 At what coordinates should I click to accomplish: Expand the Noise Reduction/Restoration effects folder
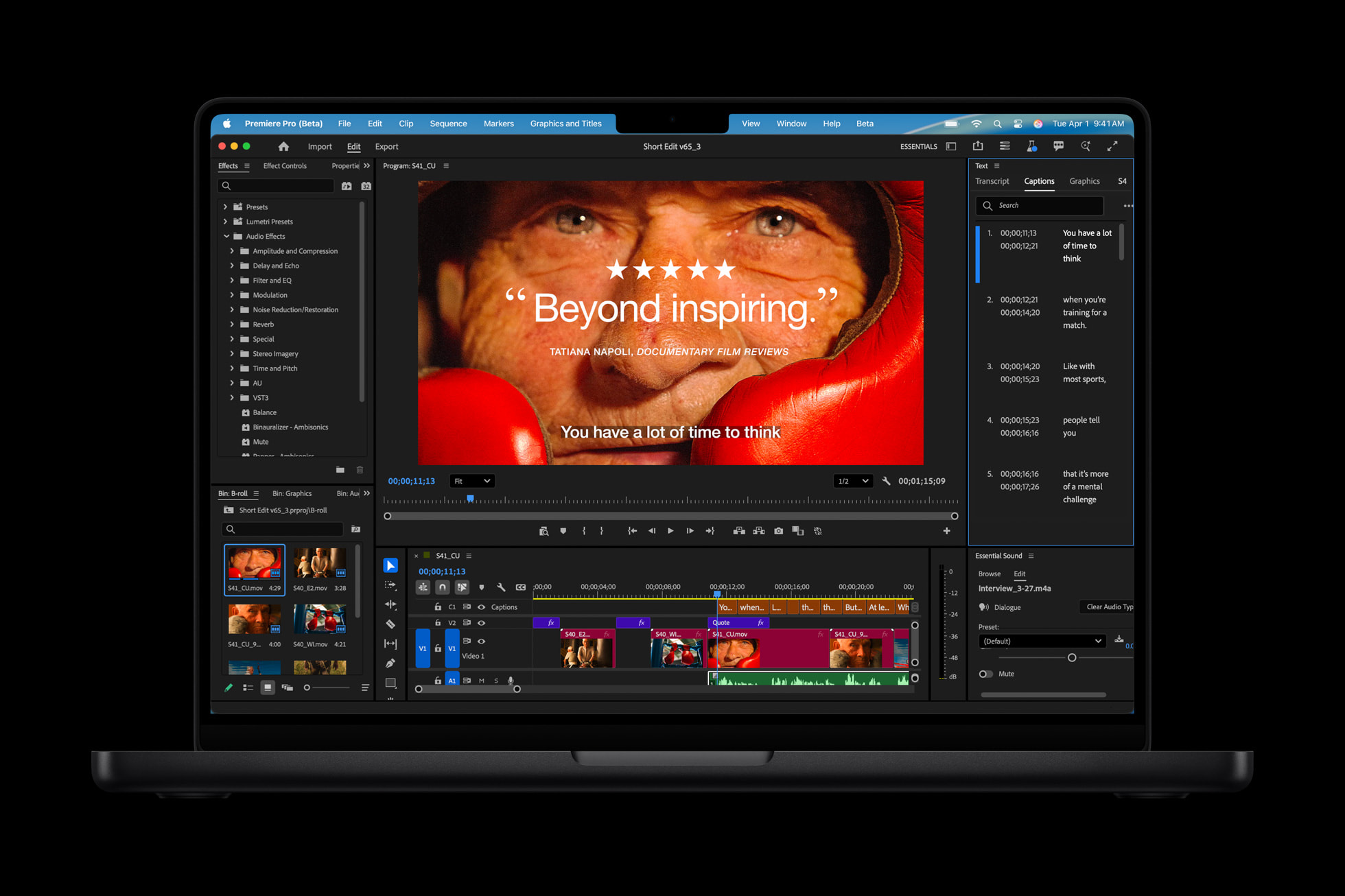[233, 309]
